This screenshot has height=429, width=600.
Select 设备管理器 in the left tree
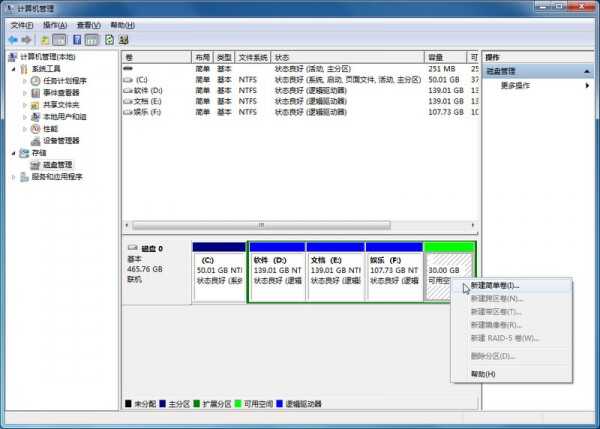[x=60, y=141]
